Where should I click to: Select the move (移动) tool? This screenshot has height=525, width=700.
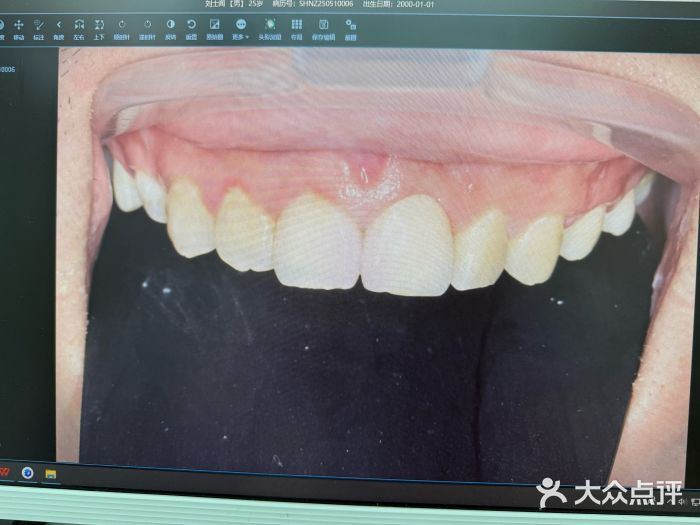(x=18, y=29)
